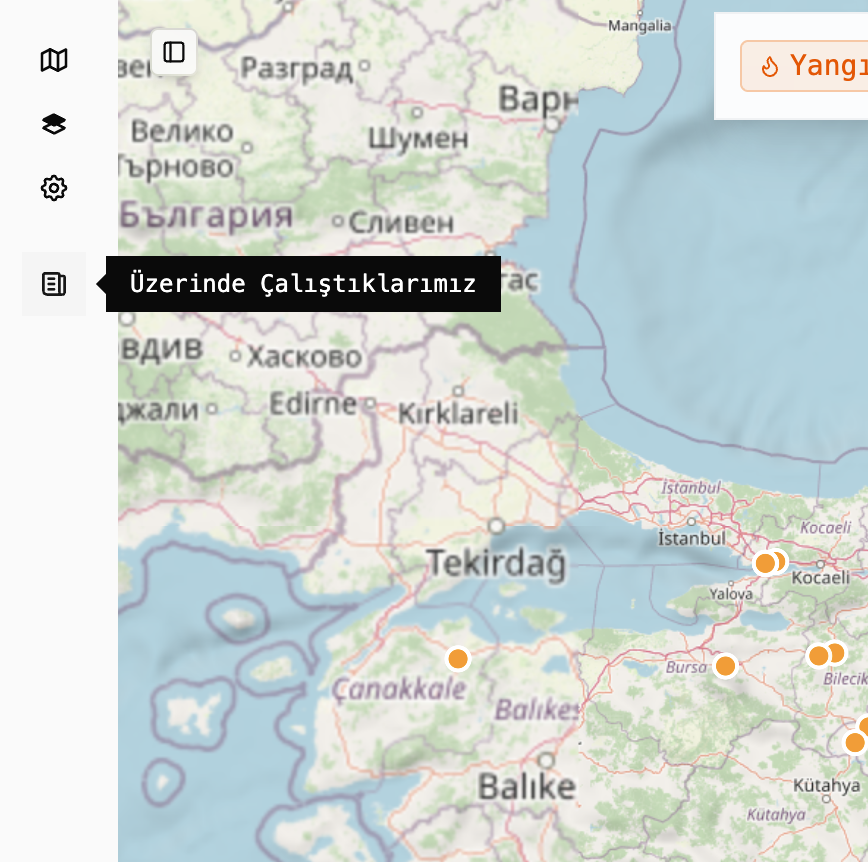
Task: Click the Хасково city label
Action: tap(304, 357)
